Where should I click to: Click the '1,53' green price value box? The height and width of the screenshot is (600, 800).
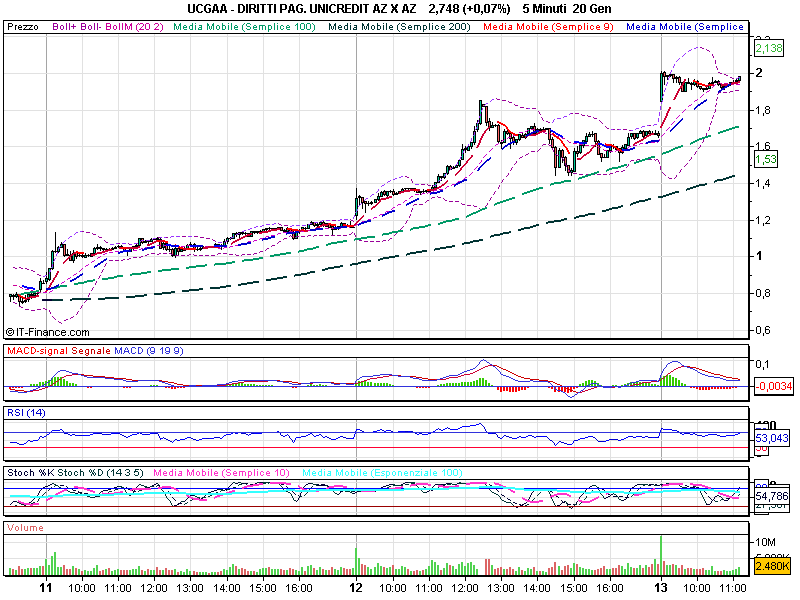(766, 159)
